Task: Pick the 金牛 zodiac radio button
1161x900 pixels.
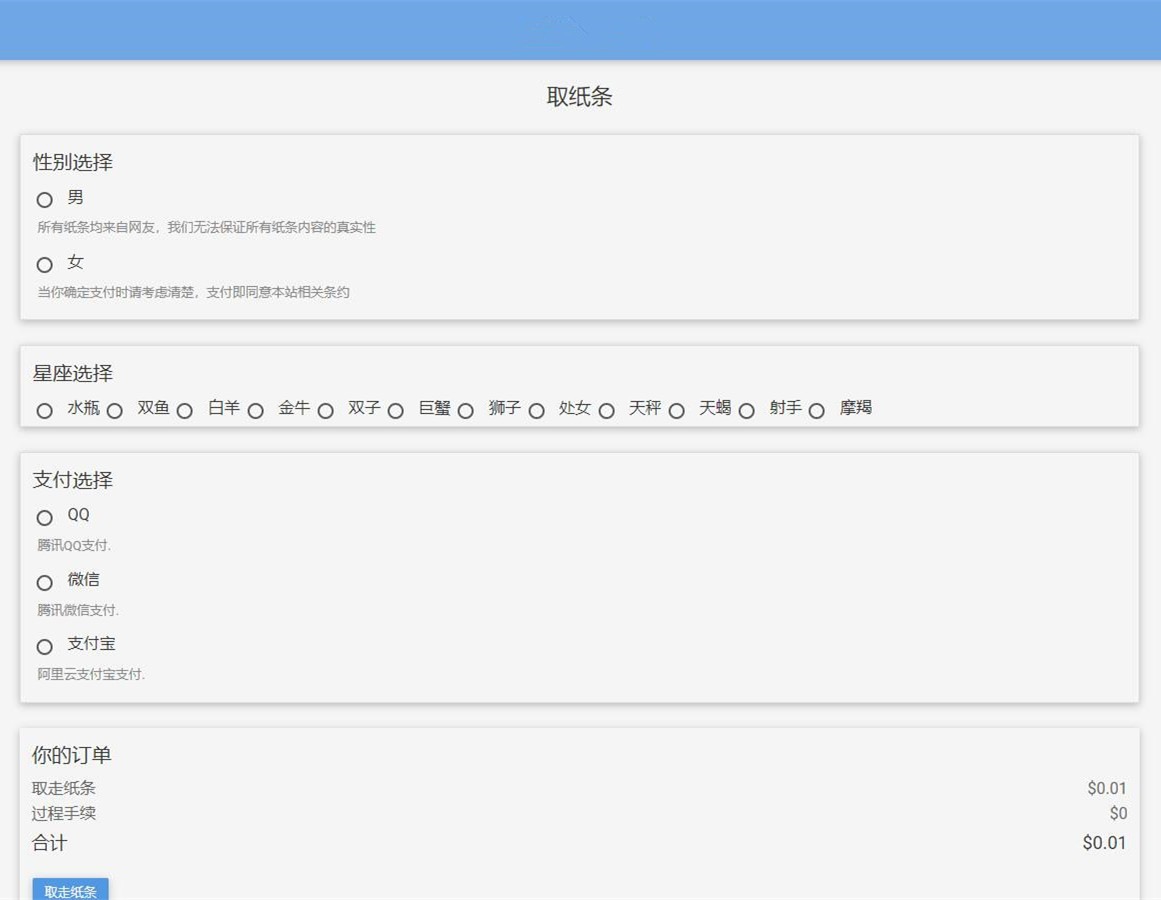Action: pos(255,411)
